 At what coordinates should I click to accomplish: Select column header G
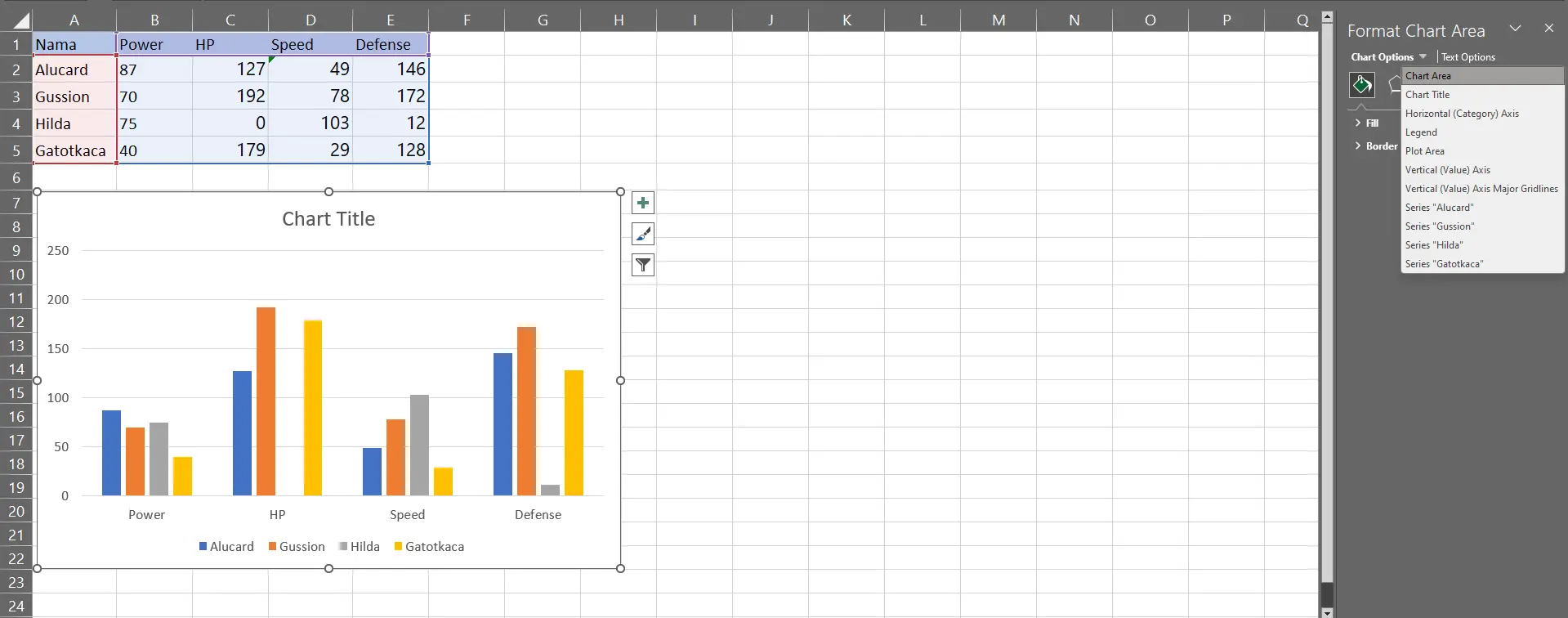pos(543,20)
